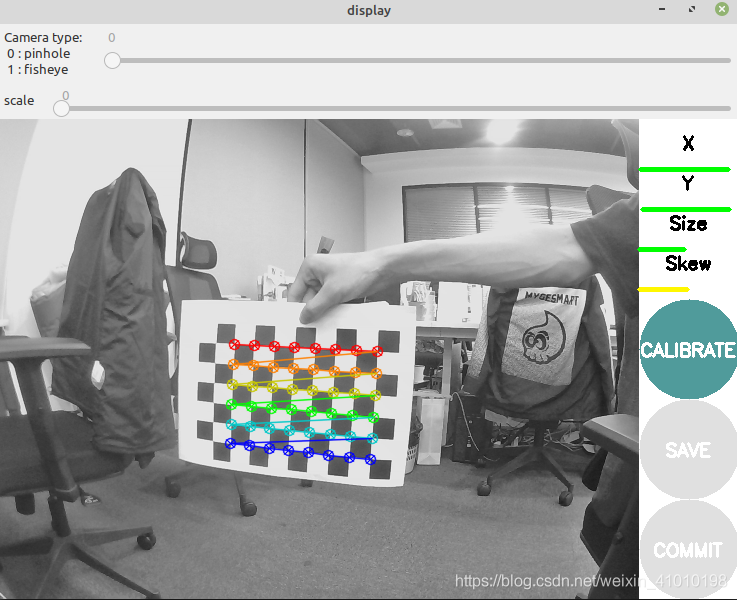
Task: Click the scale slider handle
Action: tap(61, 109)
